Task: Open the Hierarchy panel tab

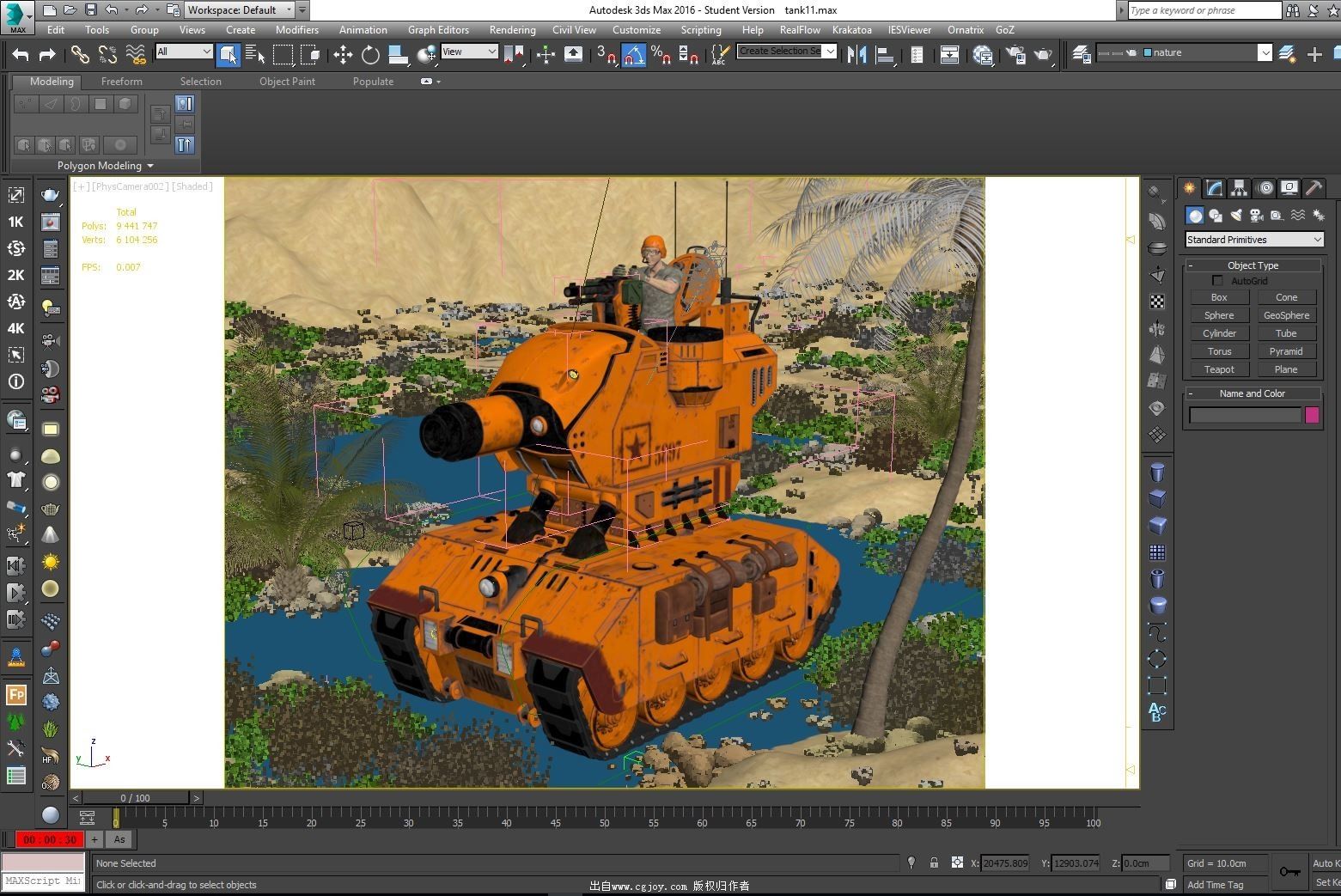Action: [1239, 187]
